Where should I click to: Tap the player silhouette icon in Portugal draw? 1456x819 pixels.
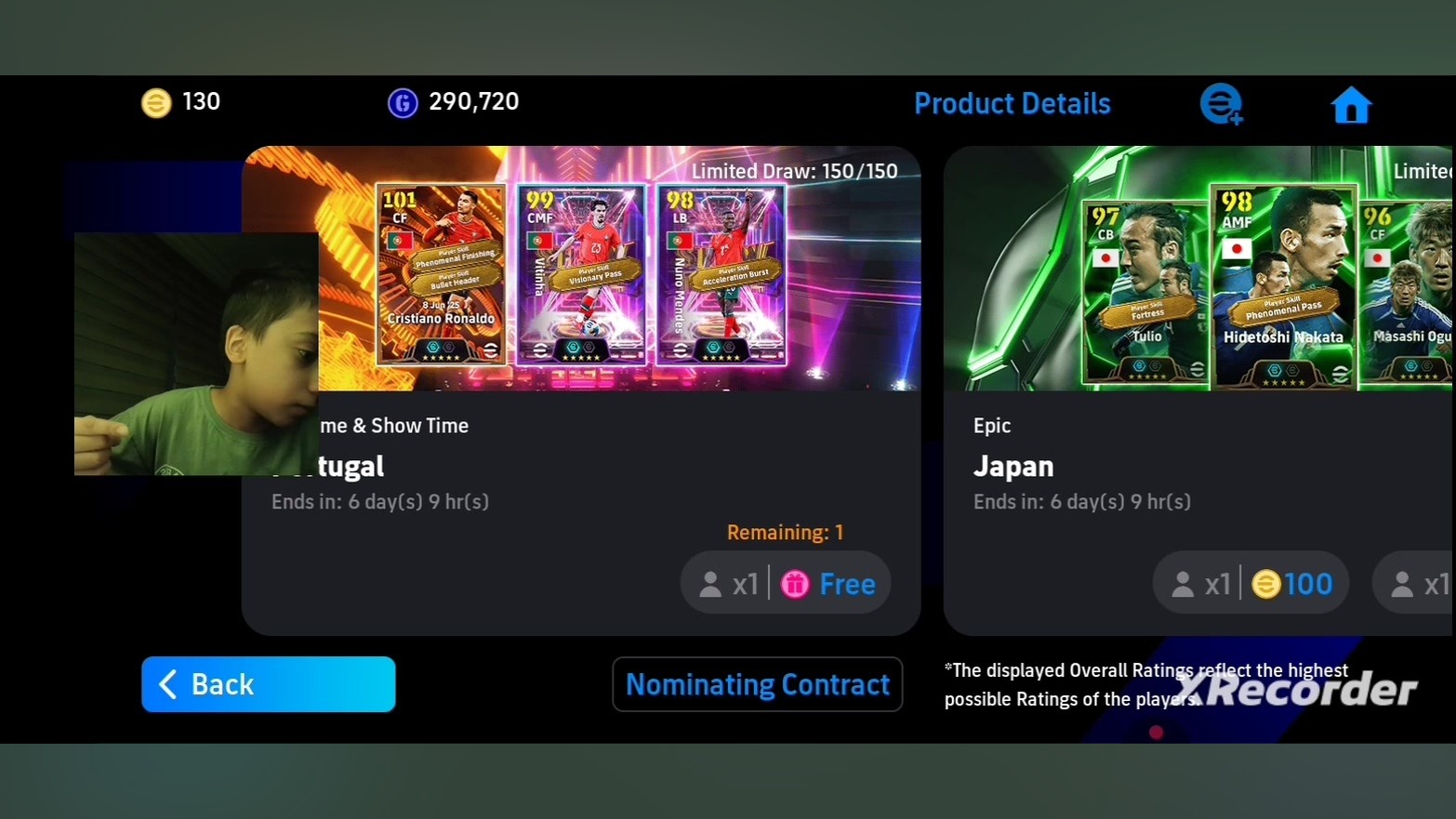pos(710,584)
